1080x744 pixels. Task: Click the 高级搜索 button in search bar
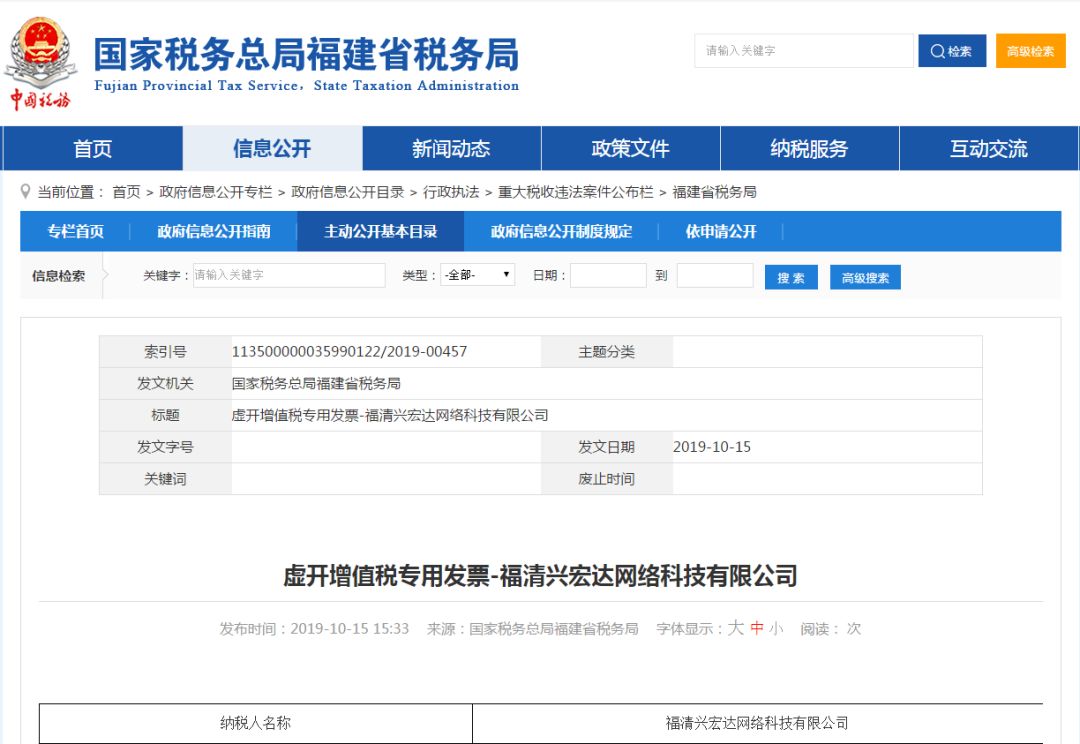point(865,278)
